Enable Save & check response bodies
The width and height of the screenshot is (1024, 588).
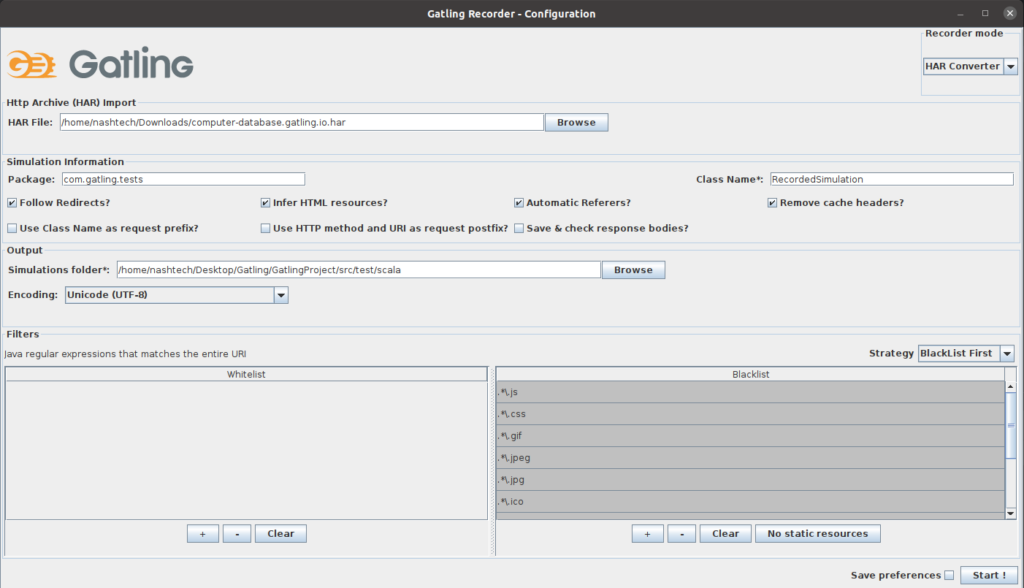(x=520, y=229)
